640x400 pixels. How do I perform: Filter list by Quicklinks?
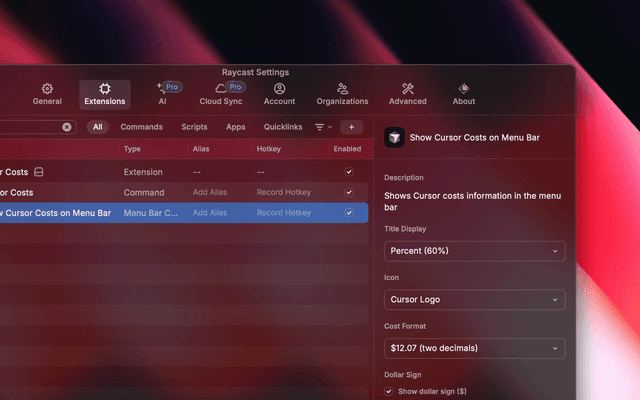click(283, 127)
